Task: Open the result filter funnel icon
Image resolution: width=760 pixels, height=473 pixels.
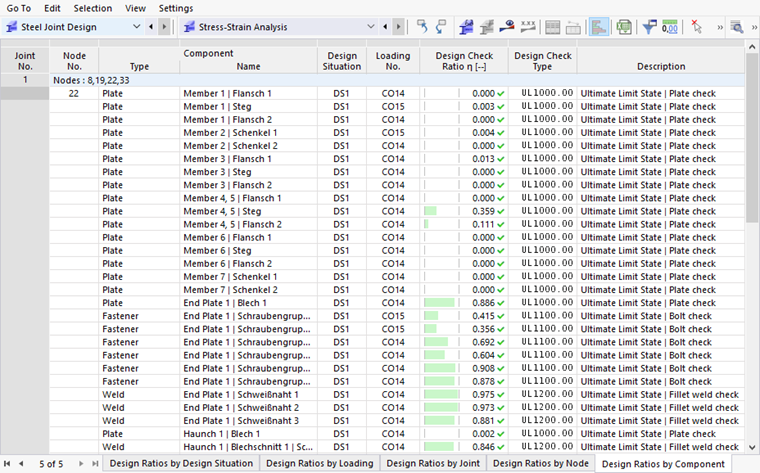Action: pos(649,27)
